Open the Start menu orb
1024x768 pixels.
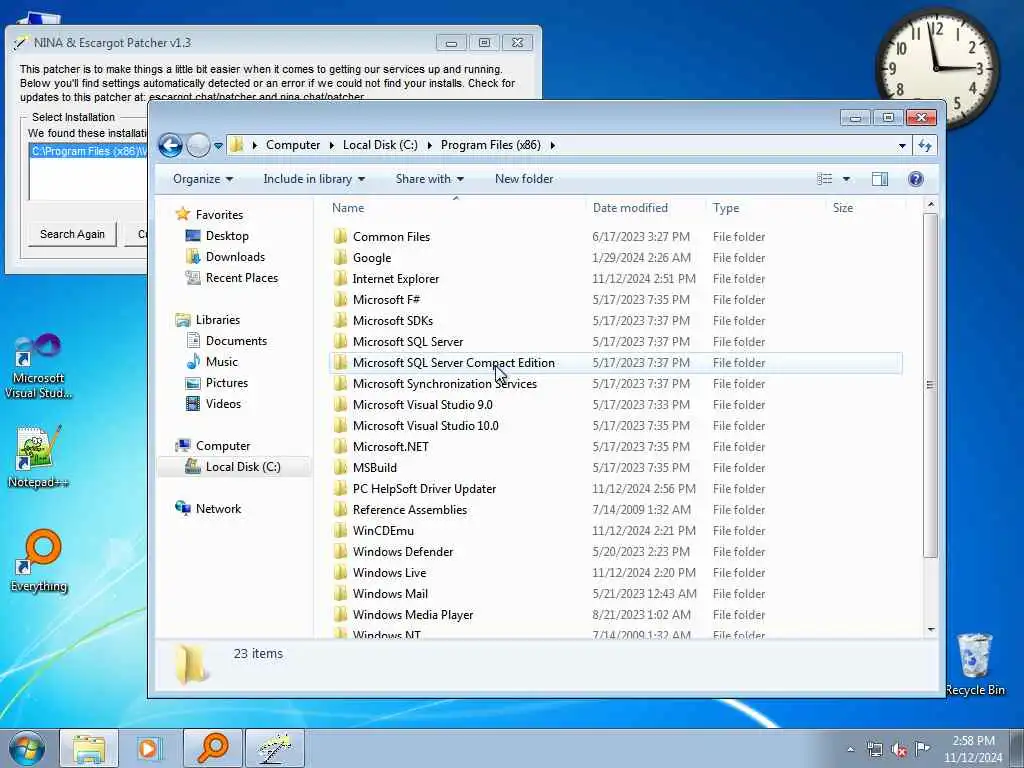coord(27,748)
